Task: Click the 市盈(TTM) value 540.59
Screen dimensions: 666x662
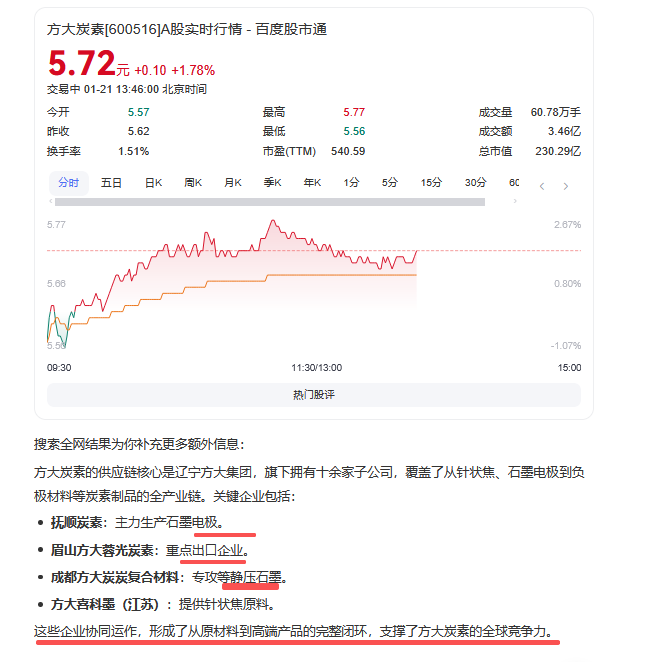Action: (x=348, y=152)
